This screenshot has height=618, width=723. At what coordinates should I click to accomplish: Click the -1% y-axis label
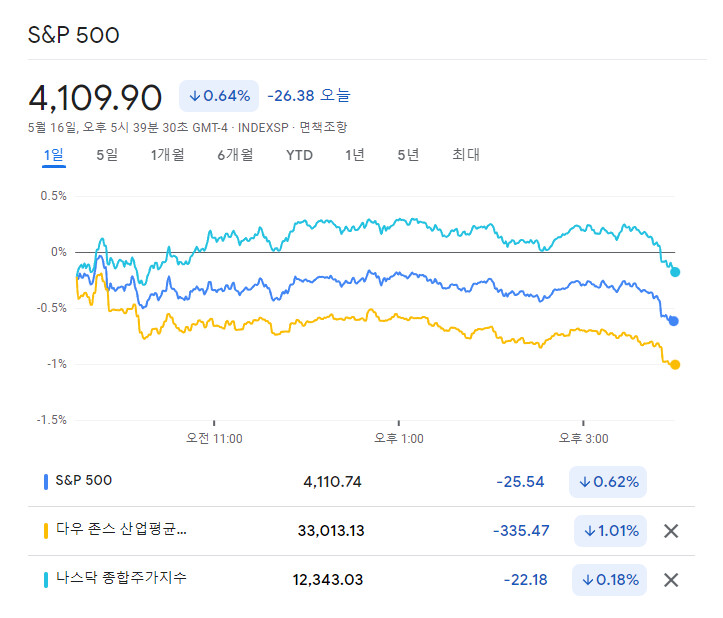click(57, 364)
